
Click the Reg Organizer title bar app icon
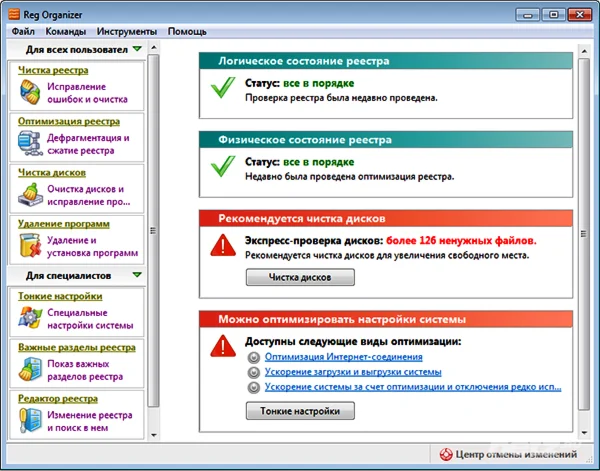(14, 15)
